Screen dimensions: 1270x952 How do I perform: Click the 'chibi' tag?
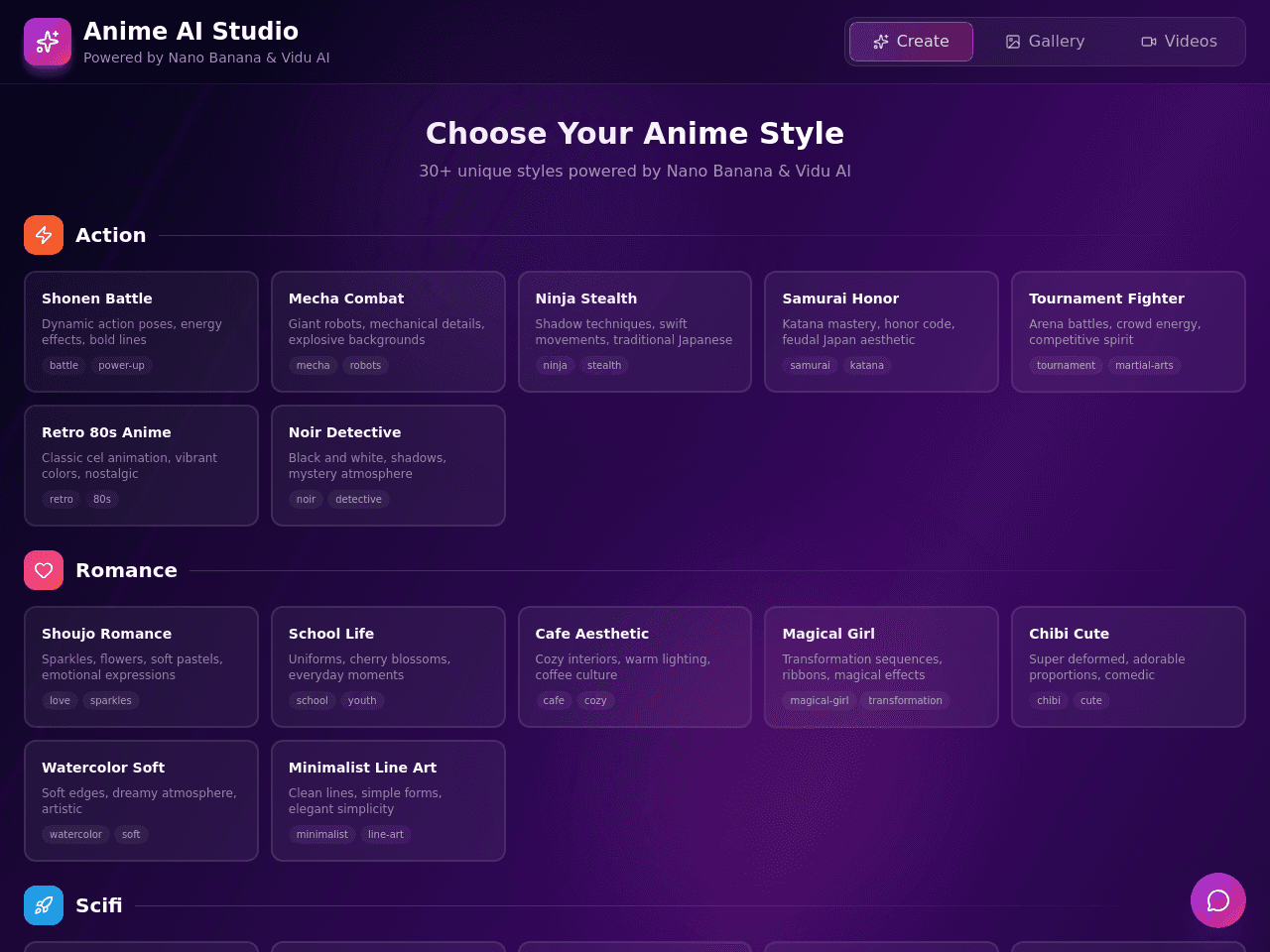(1049, 700)
